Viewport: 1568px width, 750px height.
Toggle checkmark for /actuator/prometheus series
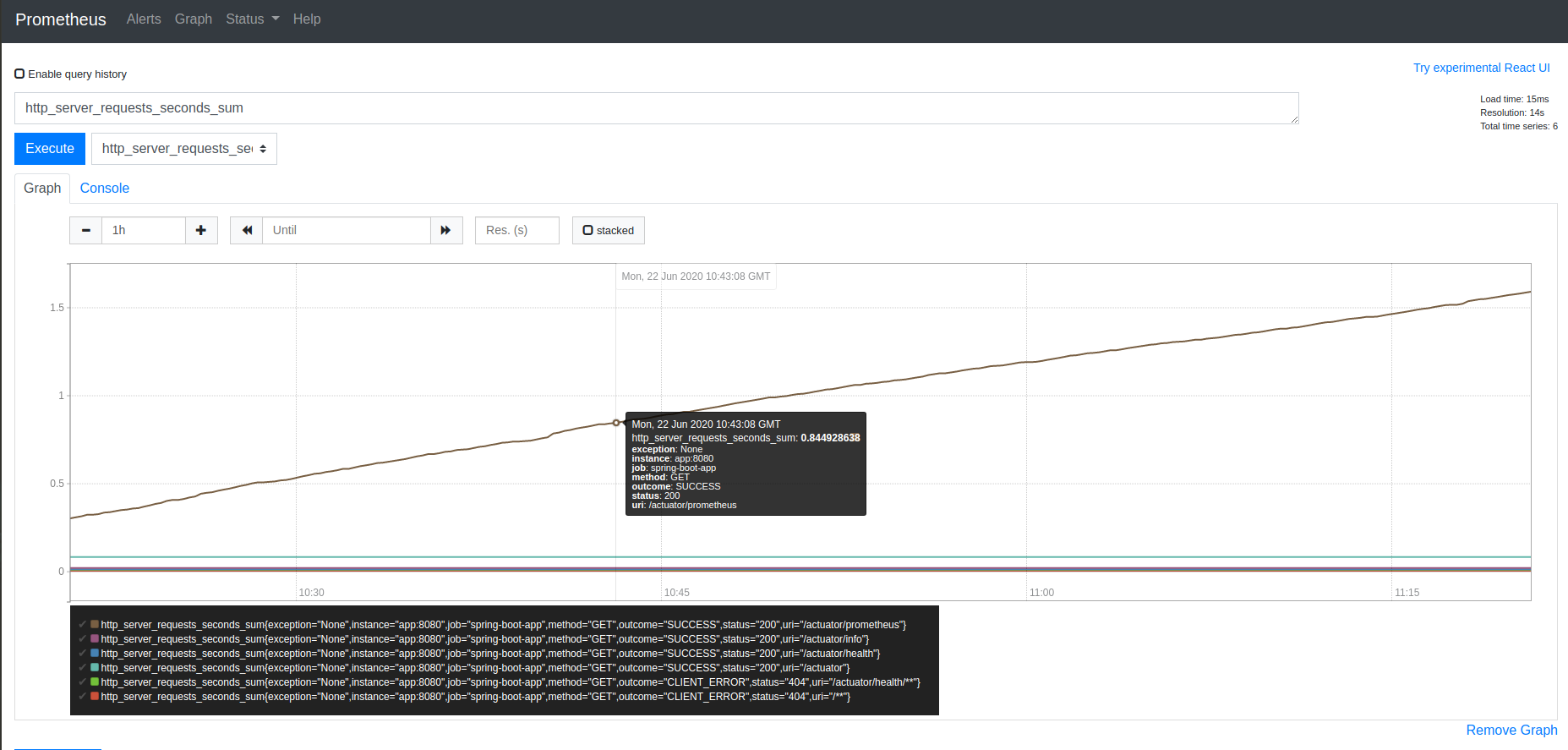point(82,625)
